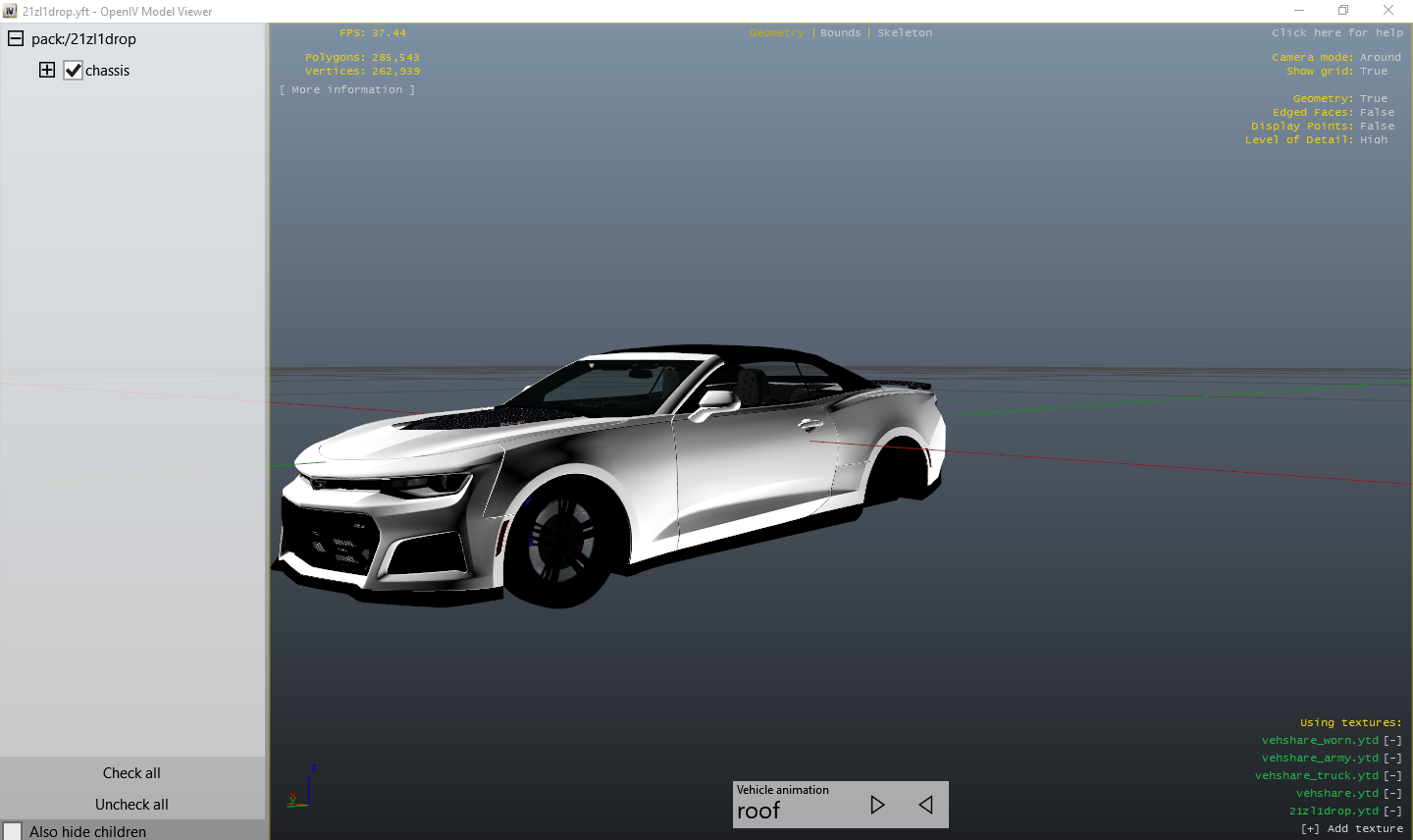
Task: Play the roof vehicle animation
Action: coord(877,805)
